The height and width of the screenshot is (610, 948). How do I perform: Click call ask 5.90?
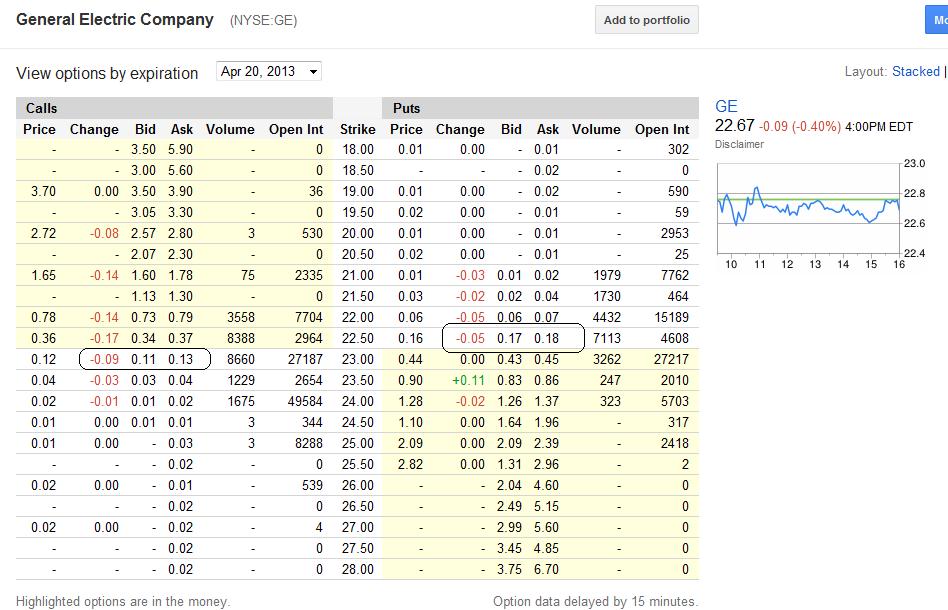point(180,149)
